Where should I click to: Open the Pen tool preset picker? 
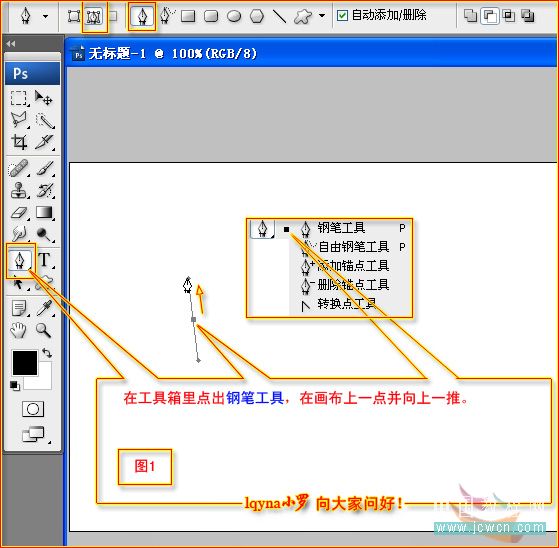pos(26,16)
